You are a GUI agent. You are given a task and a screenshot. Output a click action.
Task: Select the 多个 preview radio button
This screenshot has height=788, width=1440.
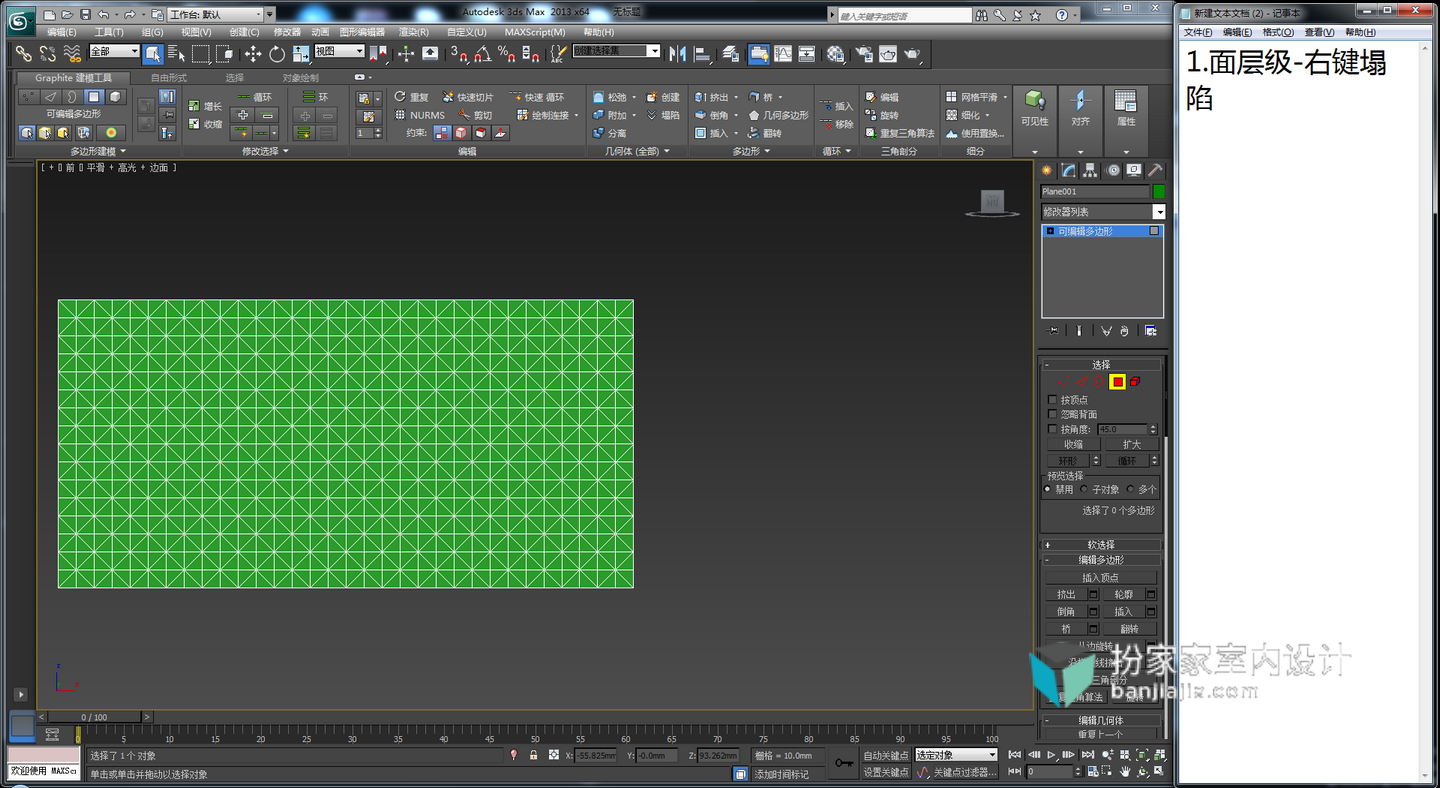pyautogui.click(x=1131, y=490)
